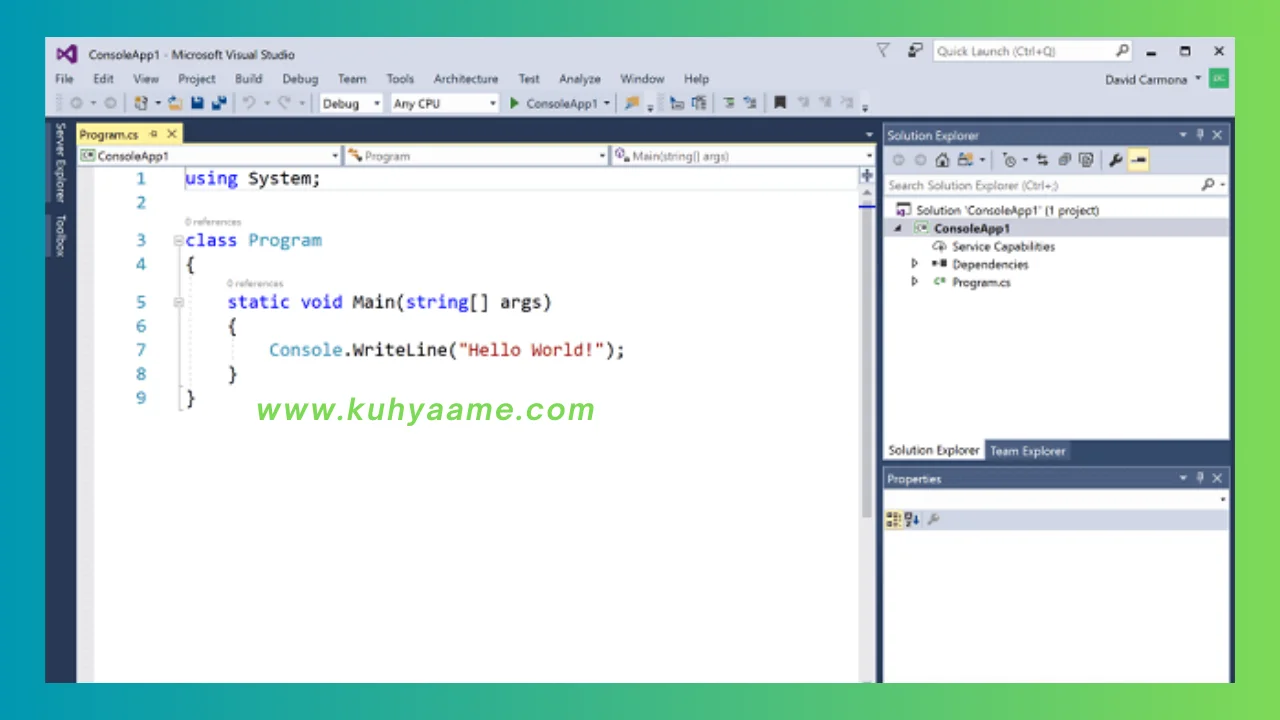Image resolution: width=1280 pixels, height=720 pixels.
Task: Toggle Alphabetical sort in Properties panel
Action: click(912, 519)
